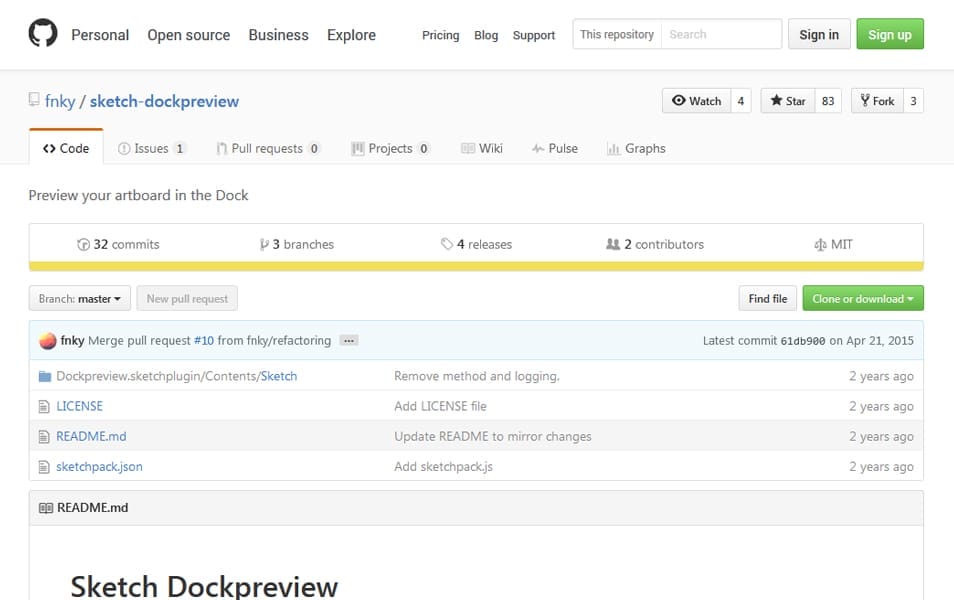This screenshot has height=600, width=954.
Task: Open the Branch: master dropdown
Action: click(80, 299)
